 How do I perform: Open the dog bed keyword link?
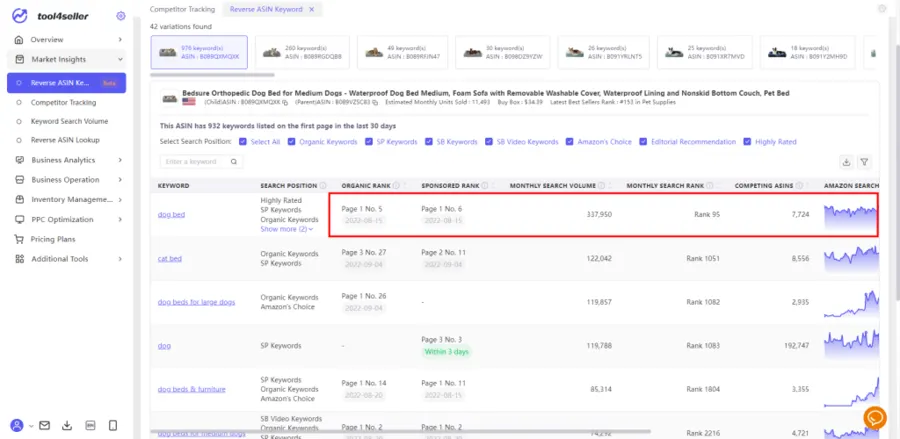(x=171, y=215)
